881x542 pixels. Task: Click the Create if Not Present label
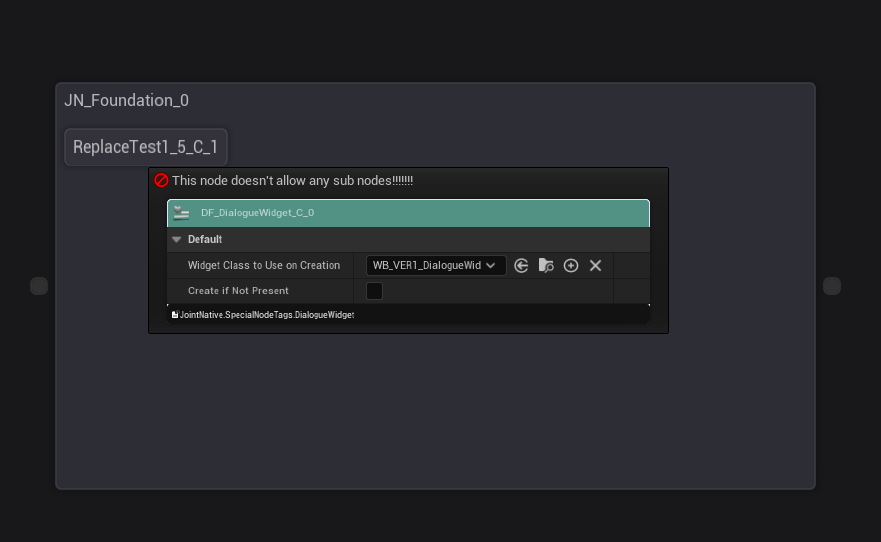[238, 291]
